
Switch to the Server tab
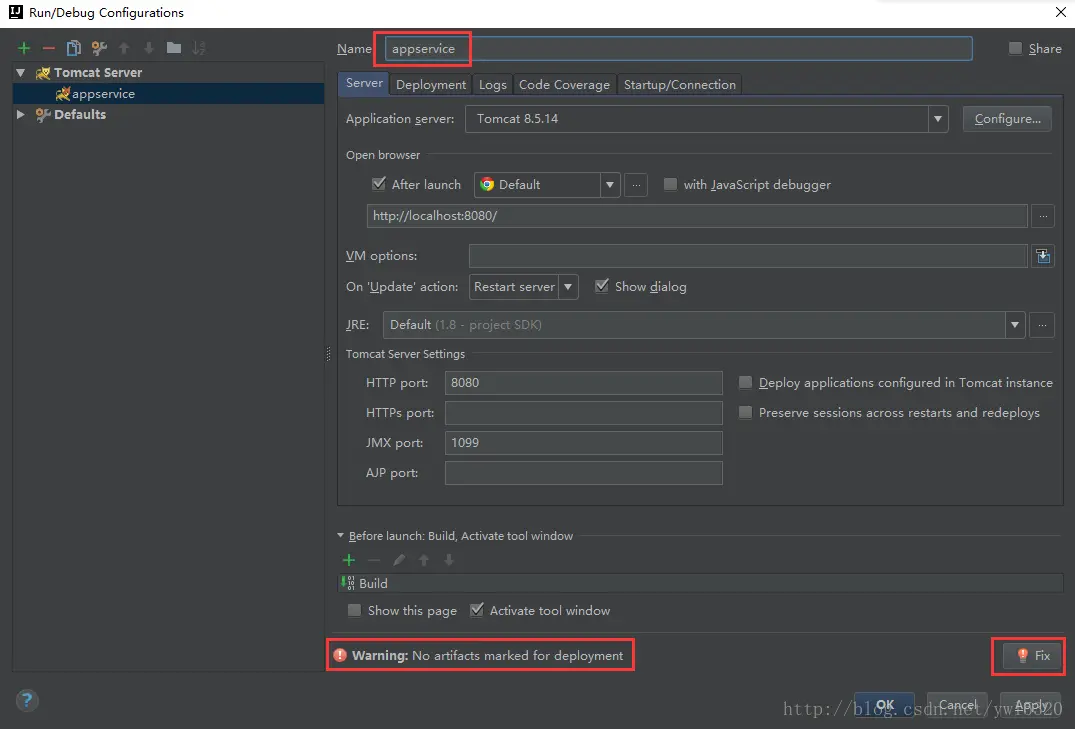pyautogui.click(x=364, y=84)
